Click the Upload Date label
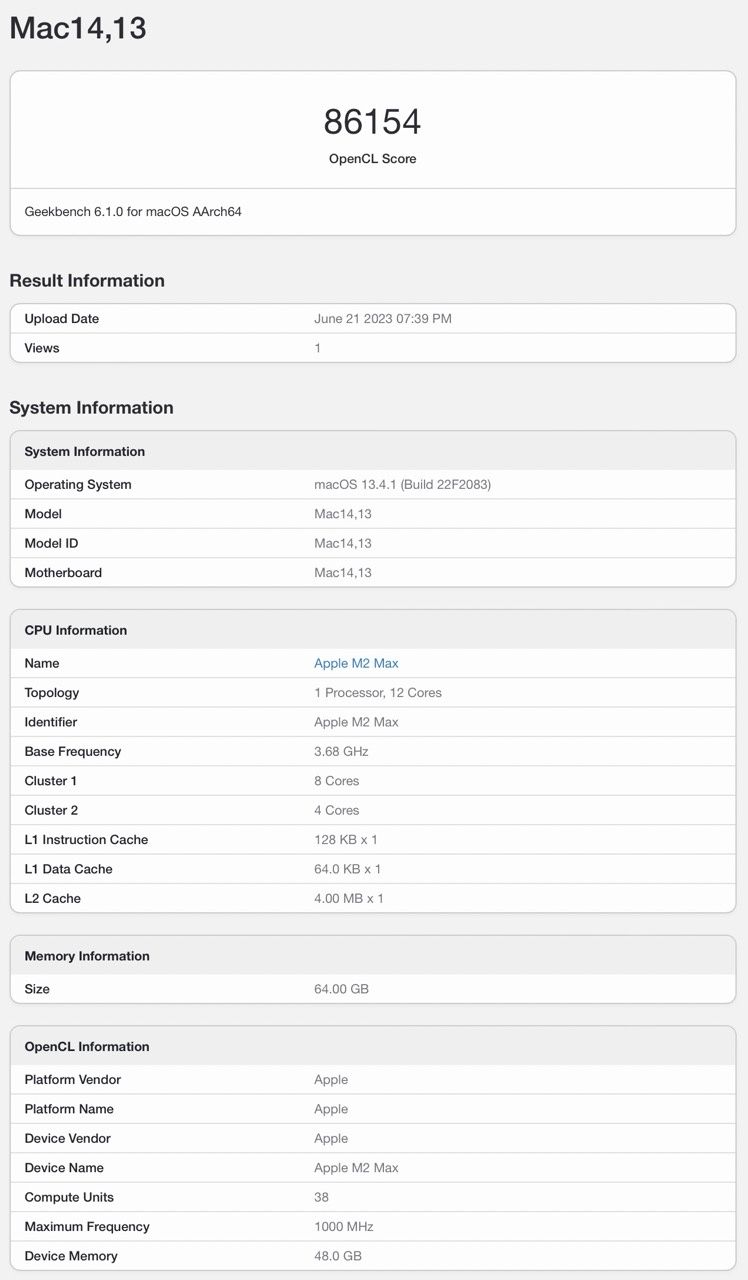Screen dimensions: 748x1280 (x=62, y=319)
